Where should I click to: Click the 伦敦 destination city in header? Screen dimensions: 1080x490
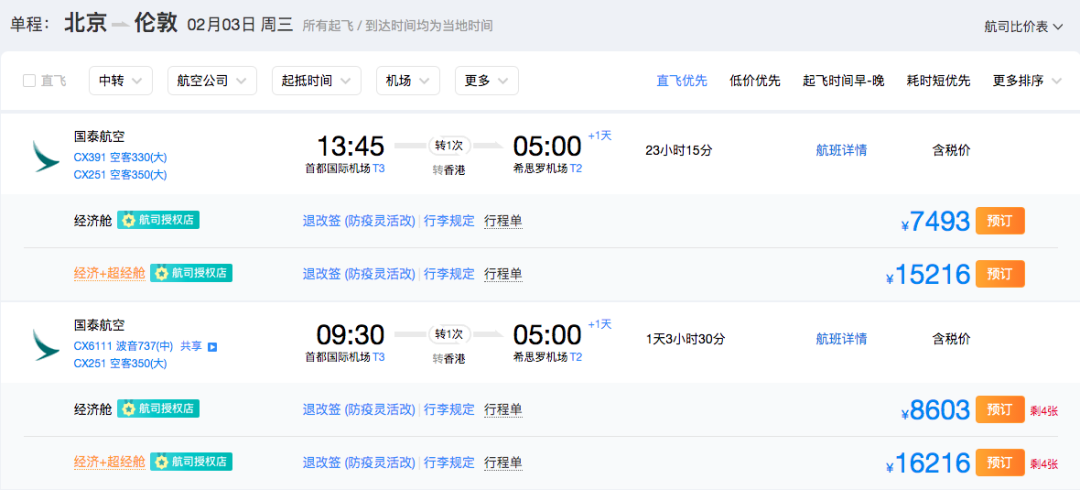click(156, 24)
